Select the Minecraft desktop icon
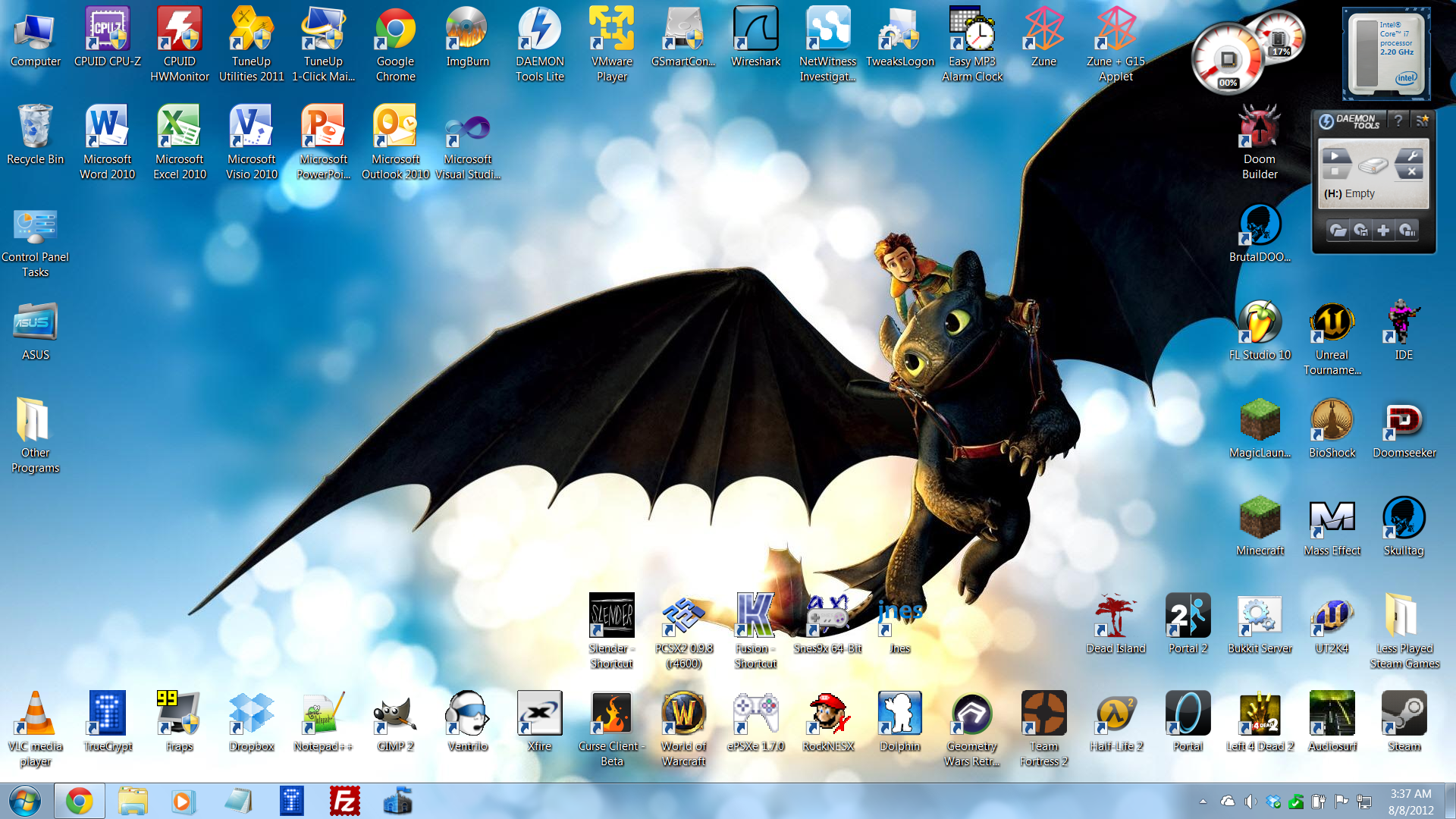Viewport: 1456px width, 819px height. (x=1260, y=519)
